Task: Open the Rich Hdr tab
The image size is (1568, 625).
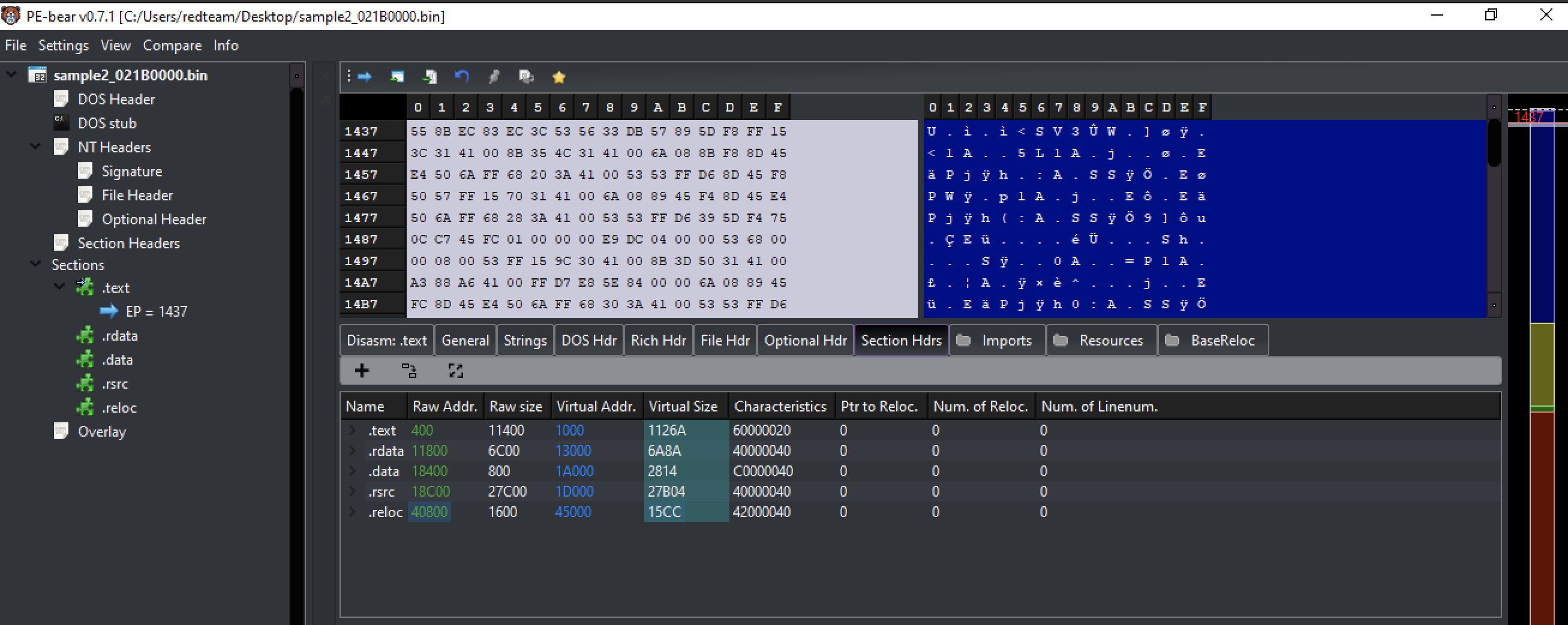Action: tap(658, 340)
